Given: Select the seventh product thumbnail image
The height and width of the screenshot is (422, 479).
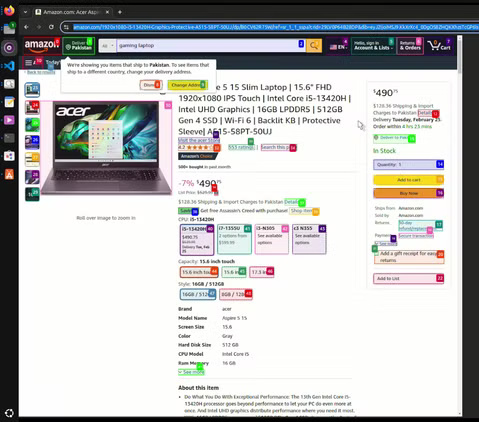Looking at the screenshot, I should (x=32, y=194).
